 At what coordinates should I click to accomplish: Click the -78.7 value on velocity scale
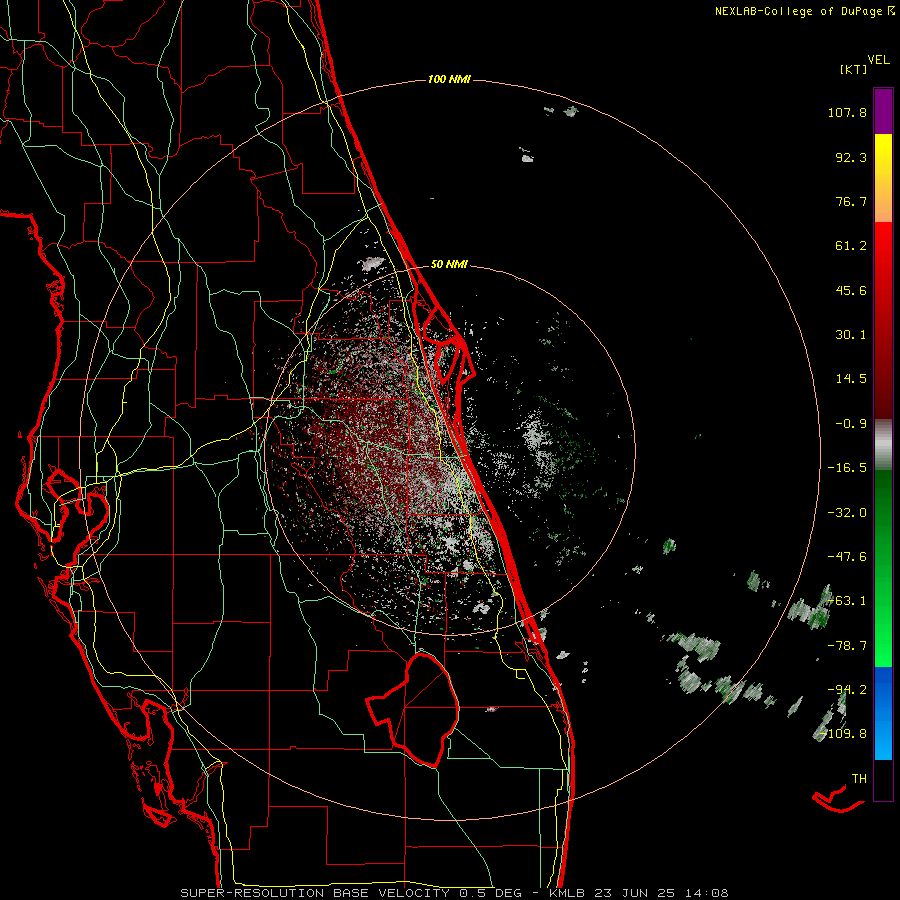tap(847, 646)
